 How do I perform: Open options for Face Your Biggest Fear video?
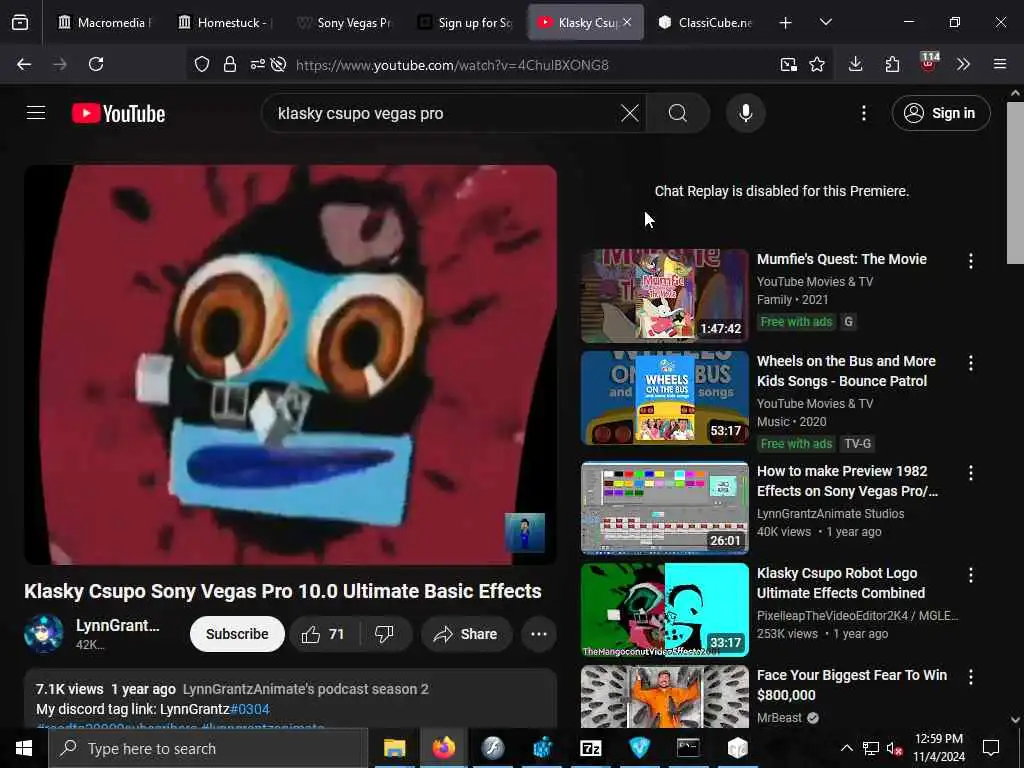[970, 677]
